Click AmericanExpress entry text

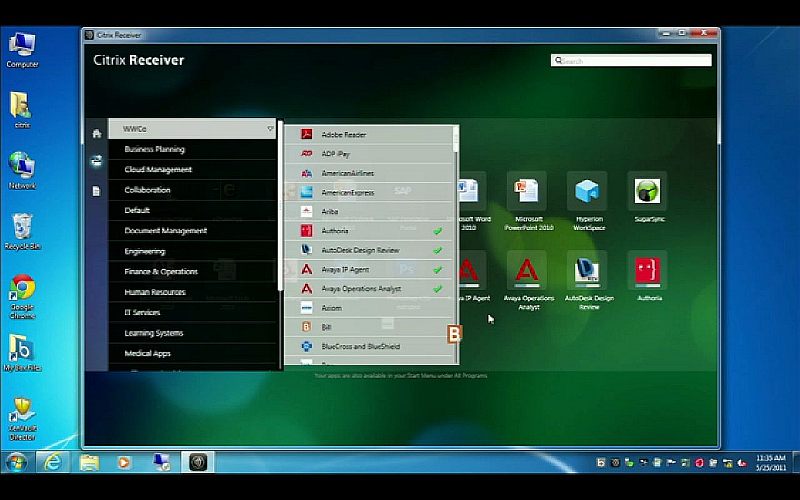coord(347,192)
